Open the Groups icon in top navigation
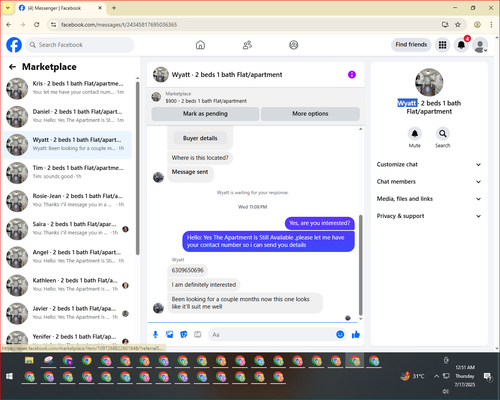Viewport: 500px width, 400px height. [x=293, y=45]
